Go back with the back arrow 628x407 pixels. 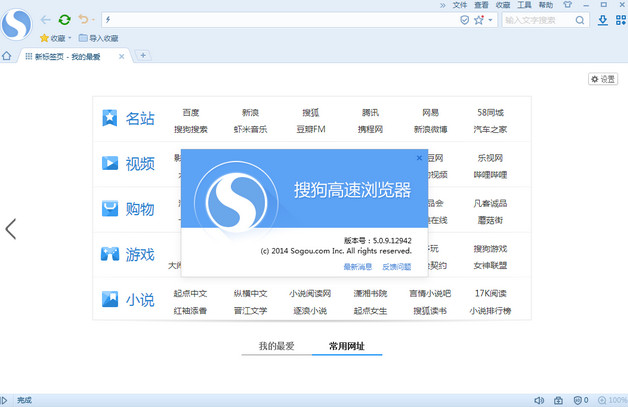[x=46, y=19]
